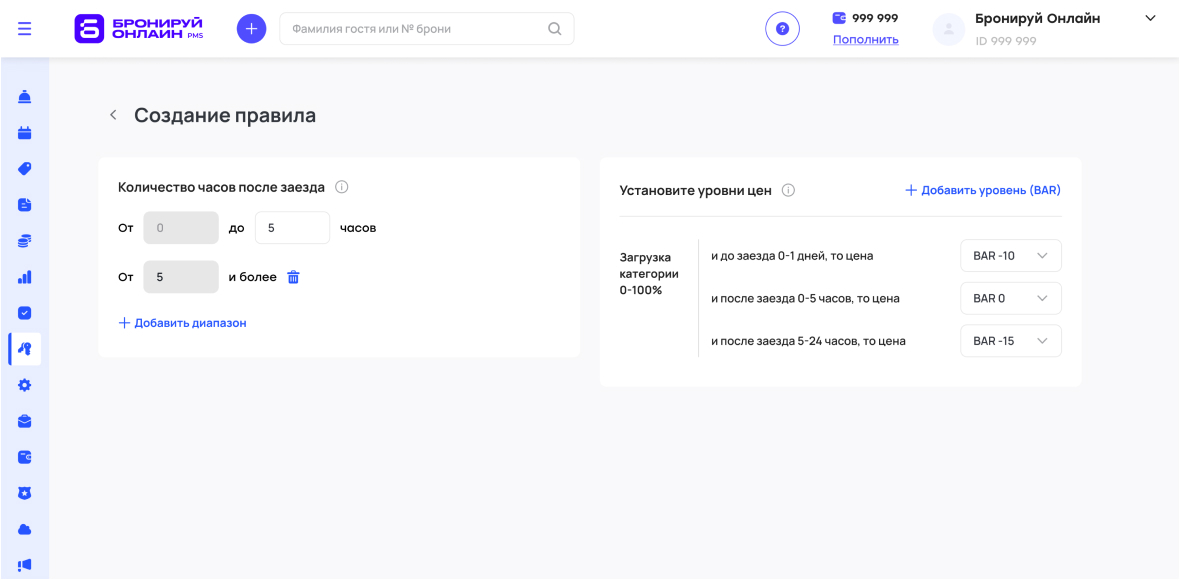Expand the BAR -10 dropdown

(x=1010, y=256)
